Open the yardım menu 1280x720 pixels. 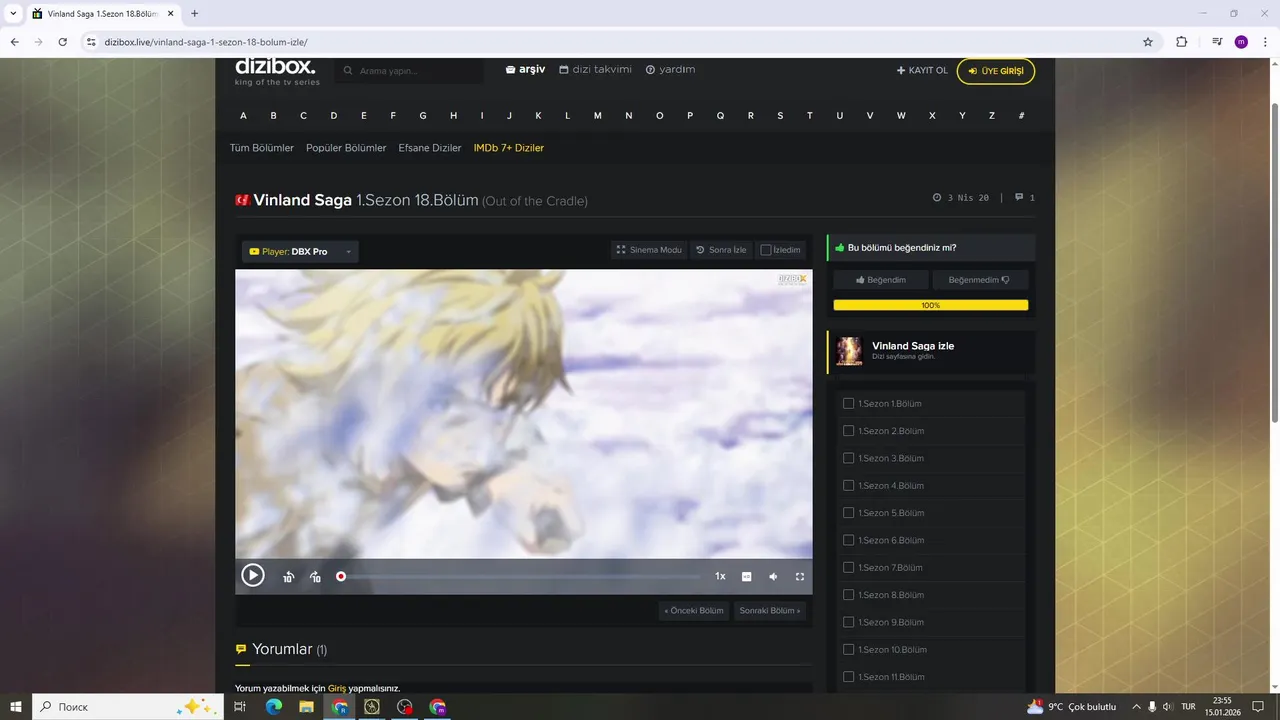point(670,69)
